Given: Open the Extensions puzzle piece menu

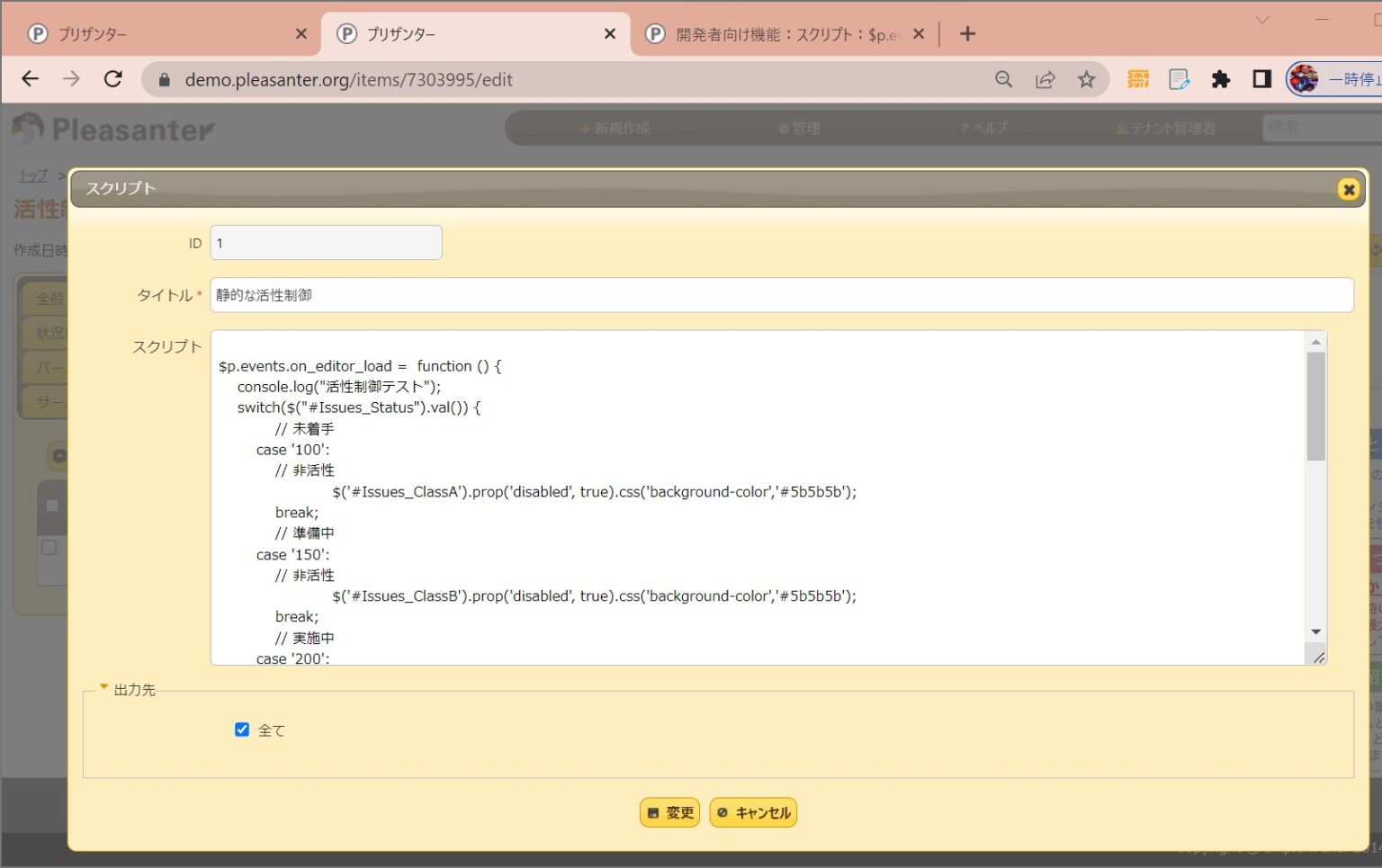Looking at the screenshot, I should (x=1221, y=79).
